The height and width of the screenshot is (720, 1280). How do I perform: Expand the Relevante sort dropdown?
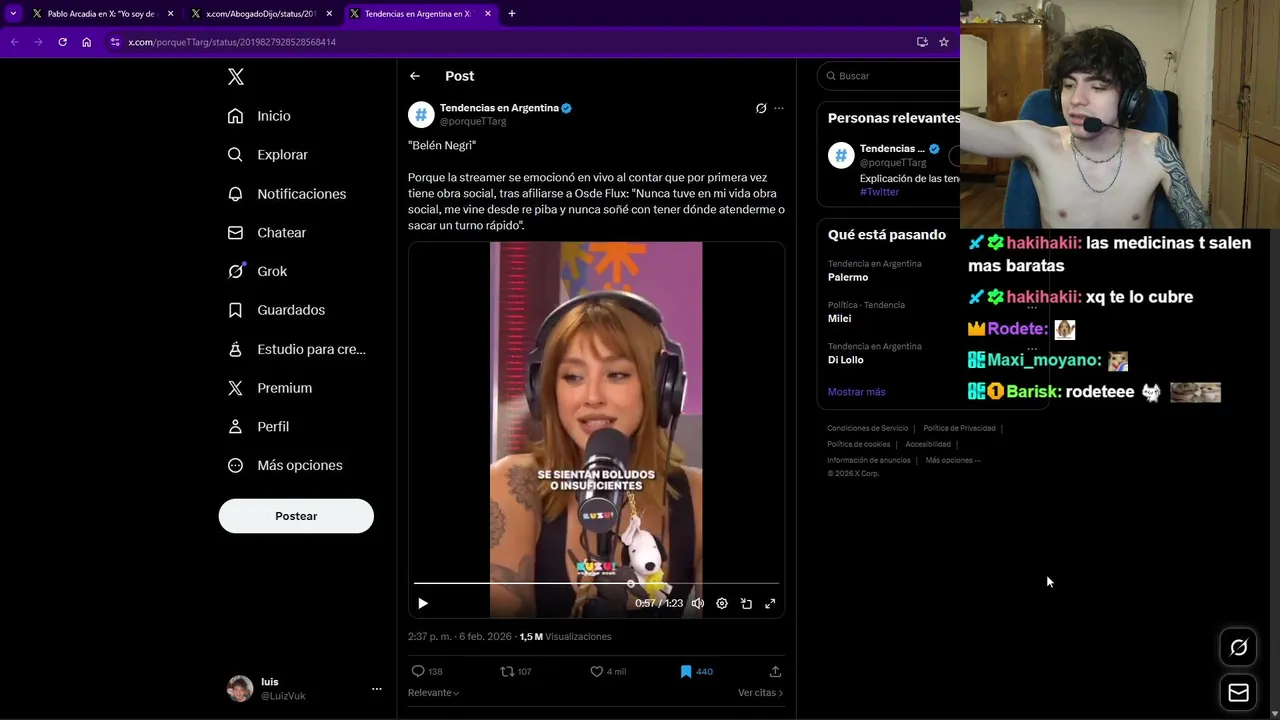pyautogui.click(x=433, y=693)
